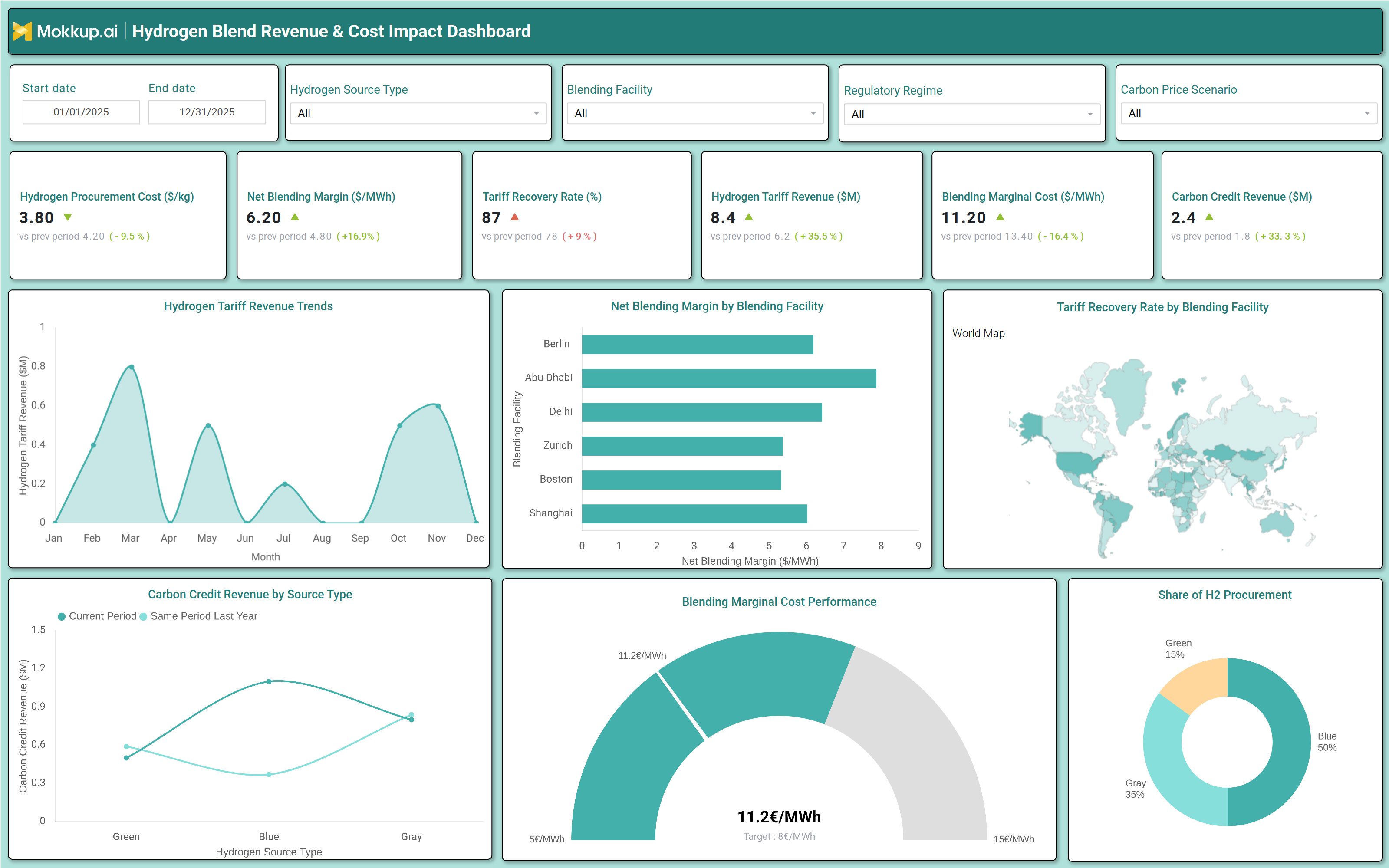This screenshot has height=868, width=1389.
Task: Click the '11.2€/MWh' gauge center value
Action: (779, 817)
